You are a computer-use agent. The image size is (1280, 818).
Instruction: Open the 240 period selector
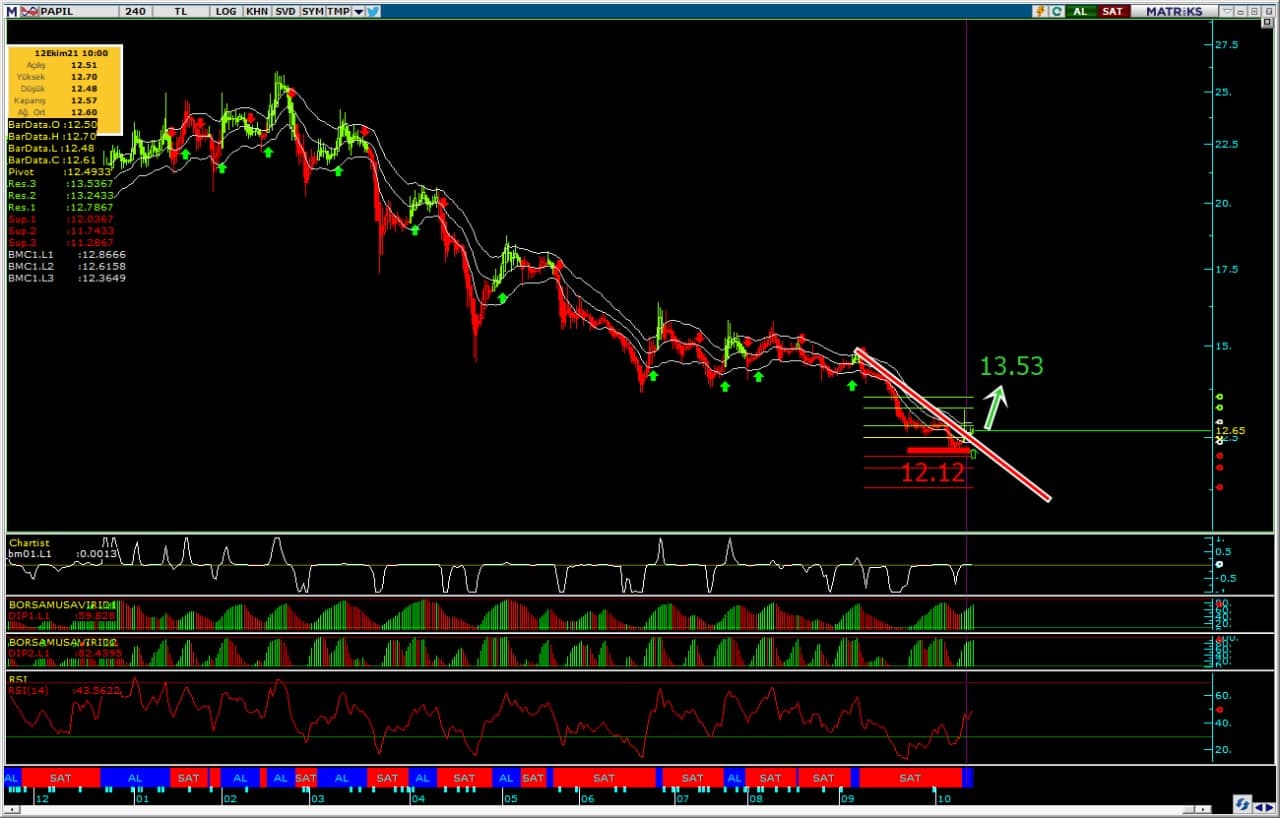click(x=136, y=11)
